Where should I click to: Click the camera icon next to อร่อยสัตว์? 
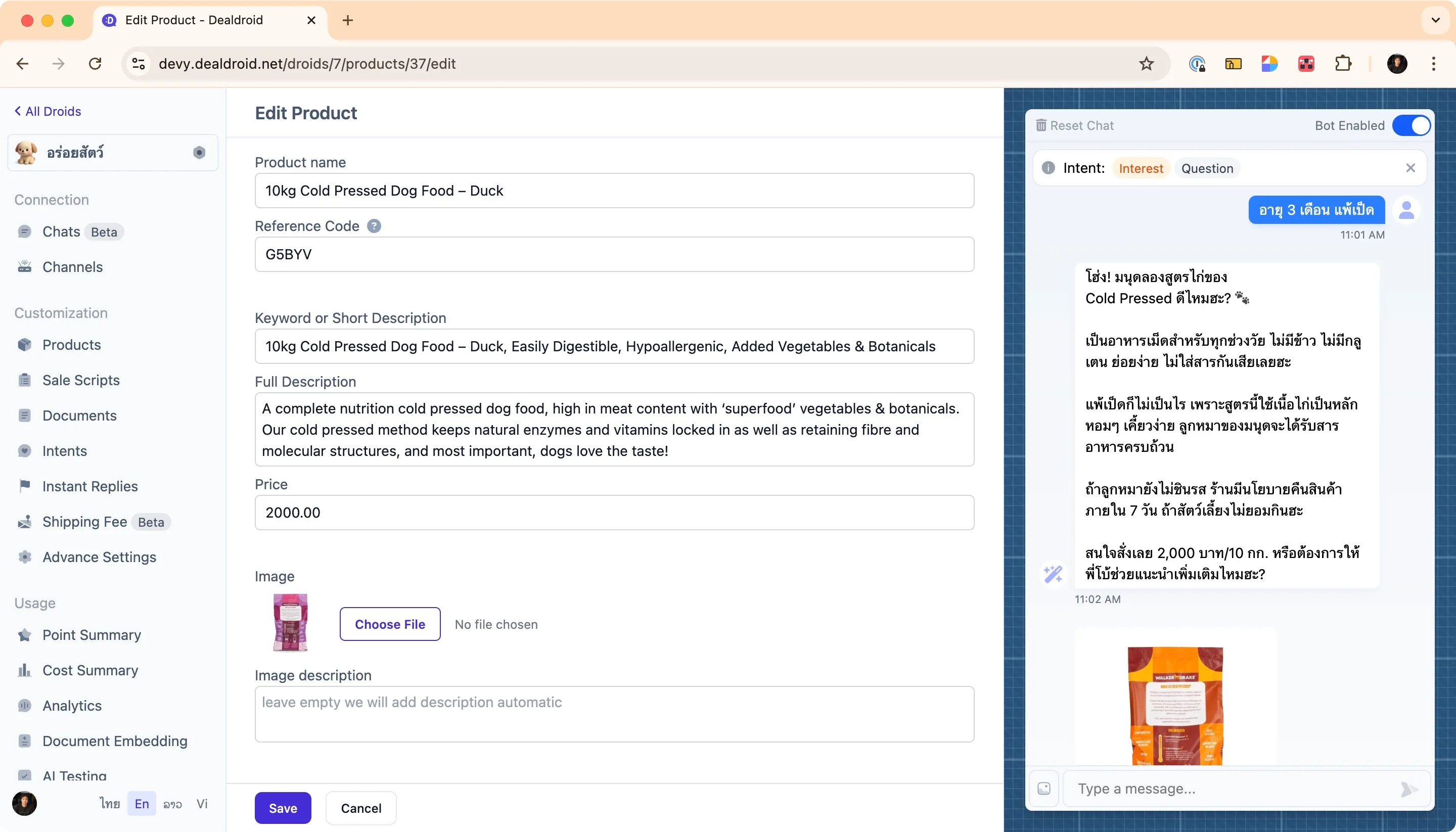(x=199, y=153)
